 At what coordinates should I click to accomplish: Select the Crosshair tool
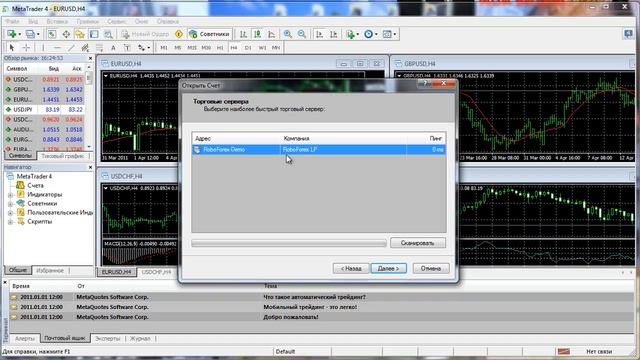[26, 48]
